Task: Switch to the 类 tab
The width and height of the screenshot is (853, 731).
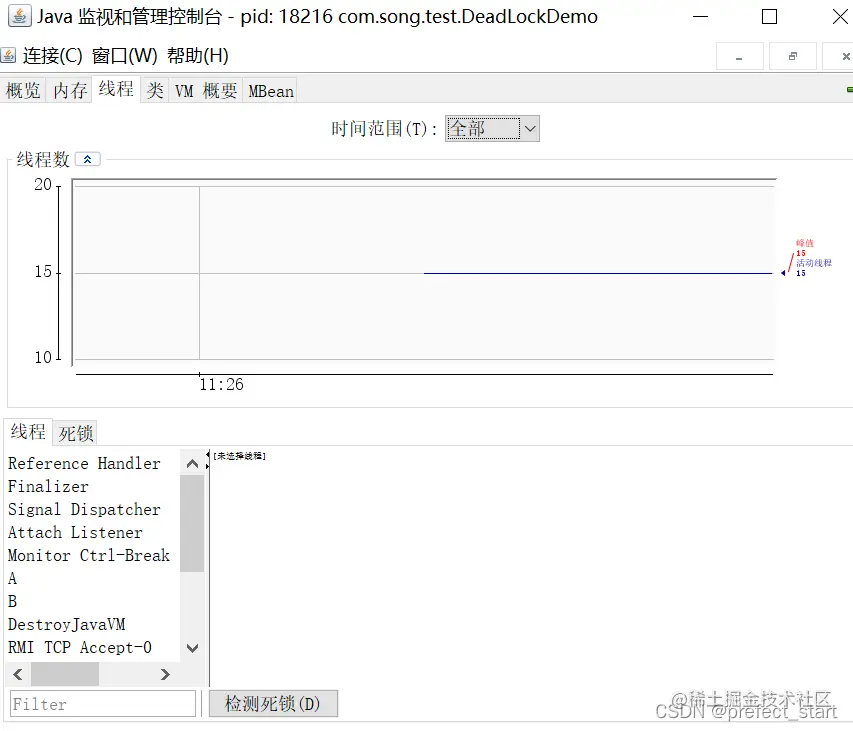Action: [x=155, y=90]
